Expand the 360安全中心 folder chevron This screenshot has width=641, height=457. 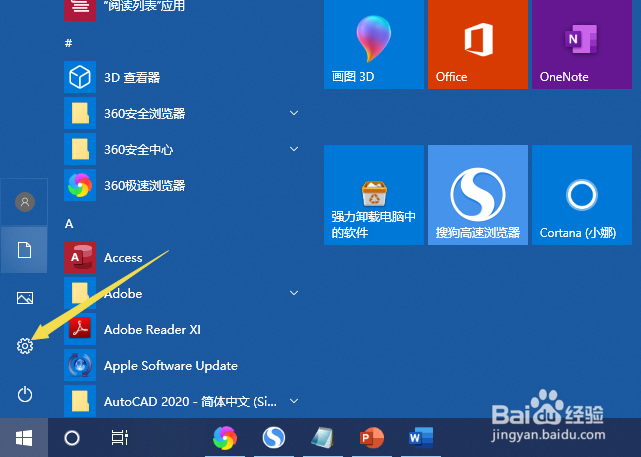tap(294, 149)
